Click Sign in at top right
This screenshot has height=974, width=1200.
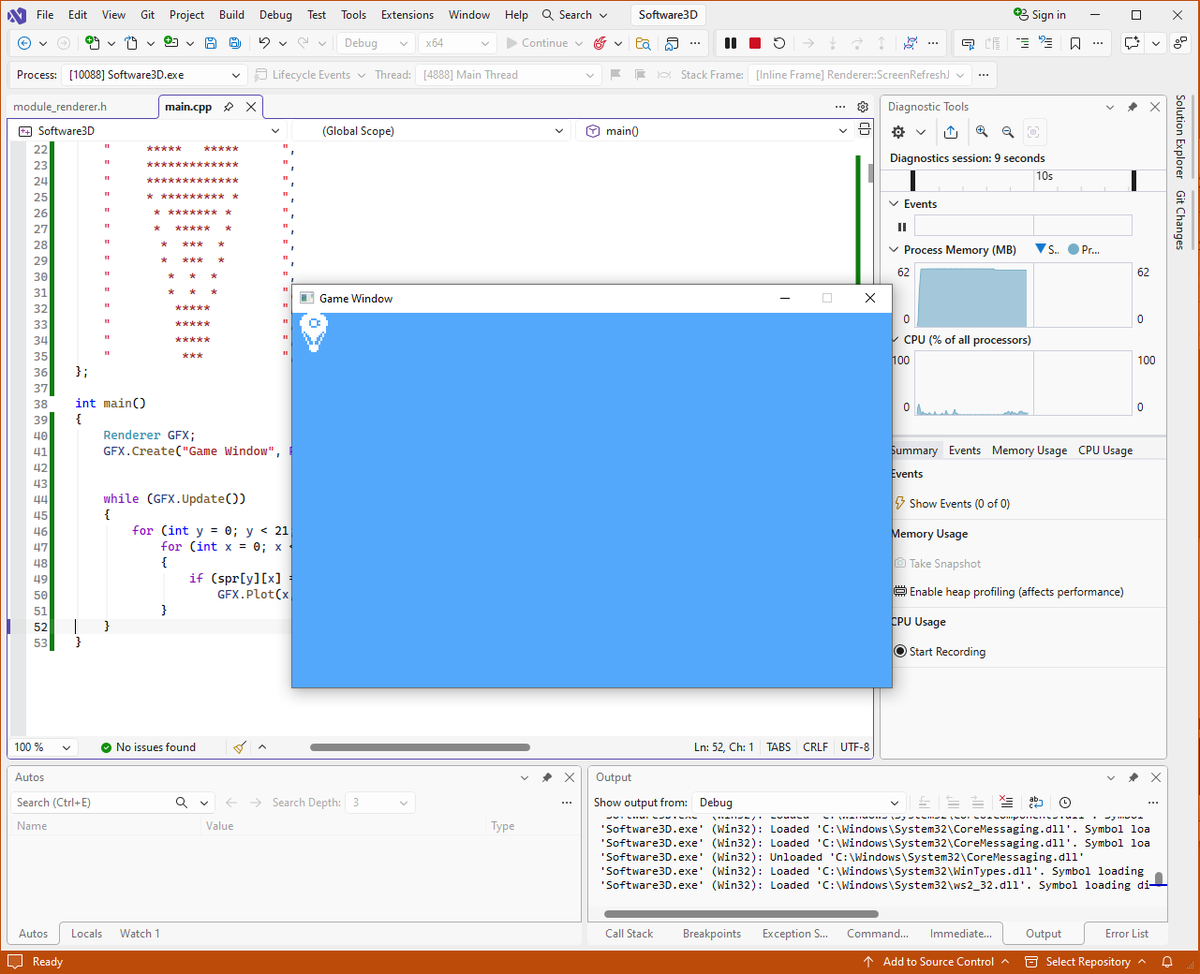point(1039,15)
